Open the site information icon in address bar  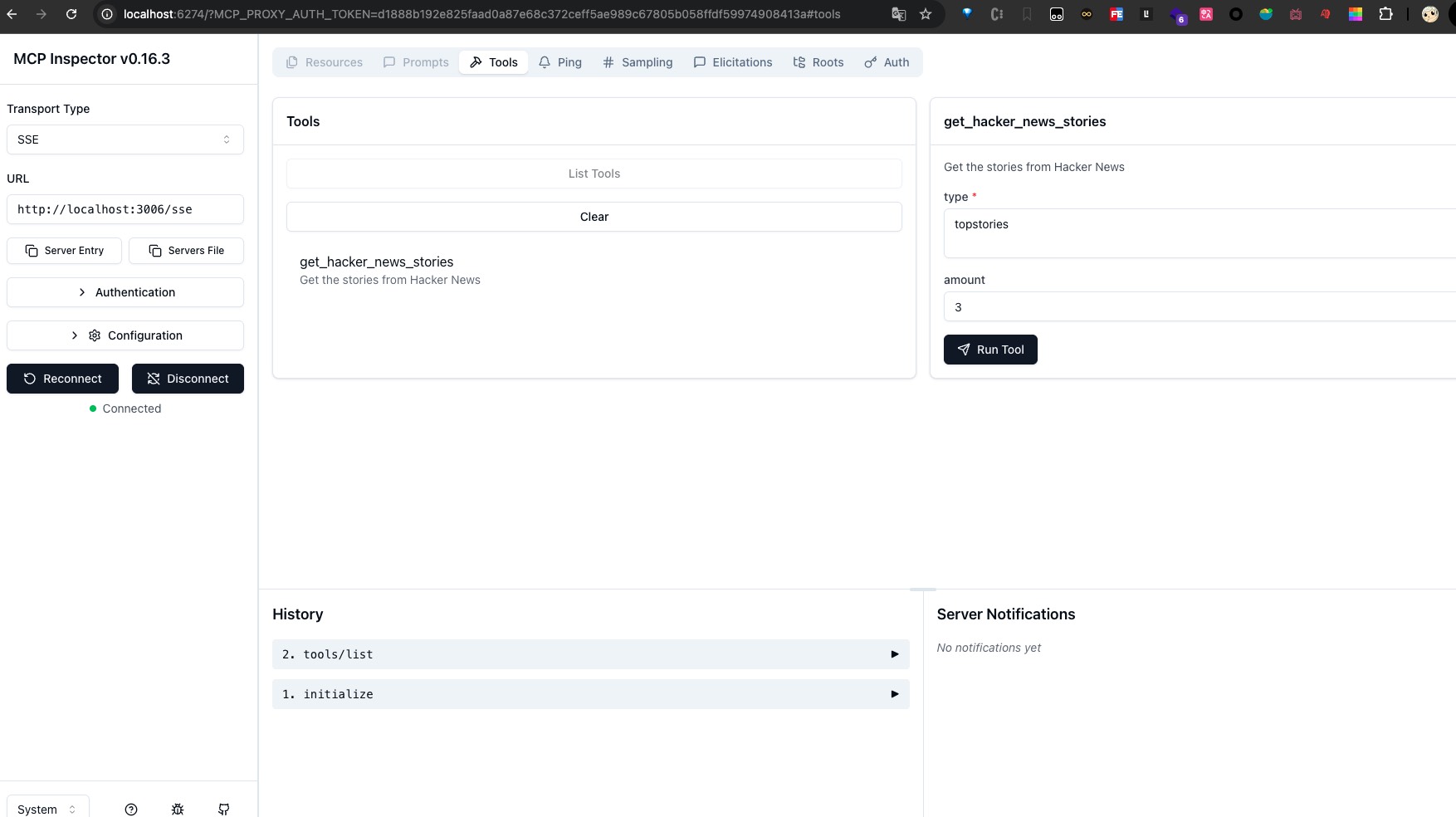107,14
